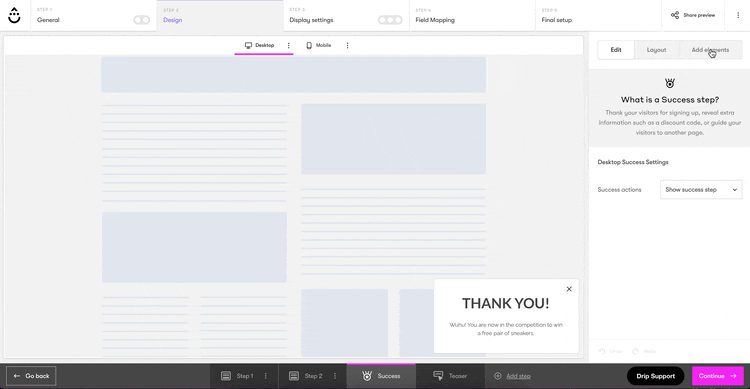Open Mobile view options dots
The height and width of the screenshot is (389, 750).
click(347, 45)
